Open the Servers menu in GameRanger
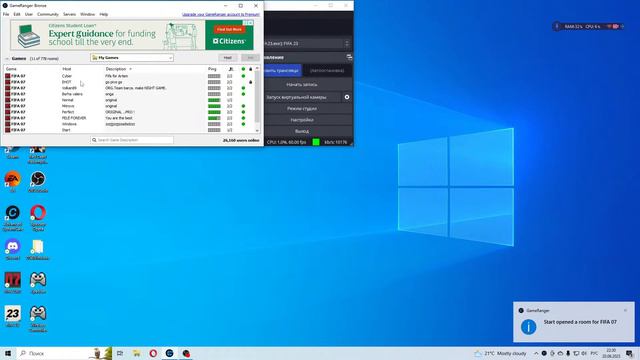This screenshot has width=640, height=360. [x=69, y=14]
